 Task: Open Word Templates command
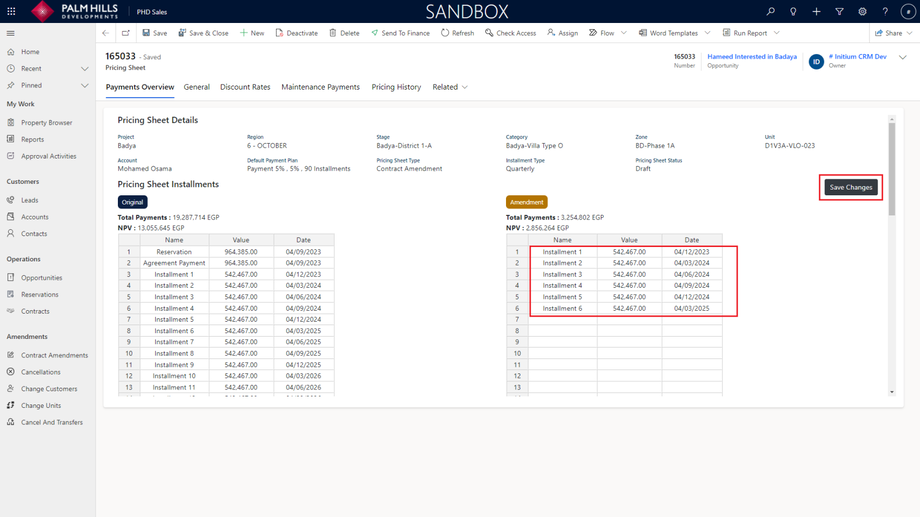(x=668, y=33)
